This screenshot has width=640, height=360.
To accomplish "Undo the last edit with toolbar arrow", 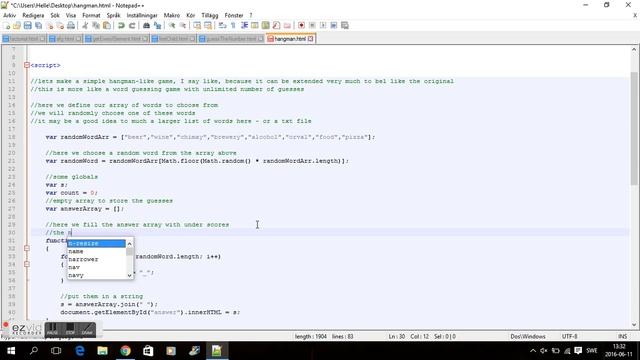I will (x=121, y=26).
